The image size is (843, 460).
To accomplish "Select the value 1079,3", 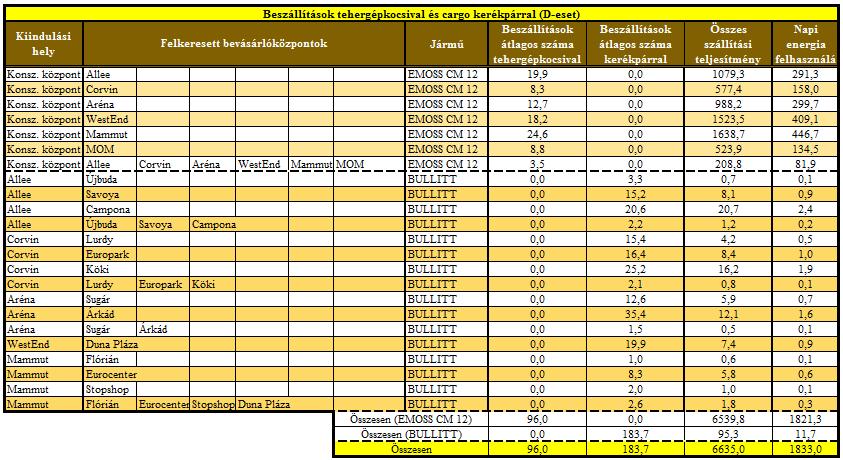I will coord(728,74).
